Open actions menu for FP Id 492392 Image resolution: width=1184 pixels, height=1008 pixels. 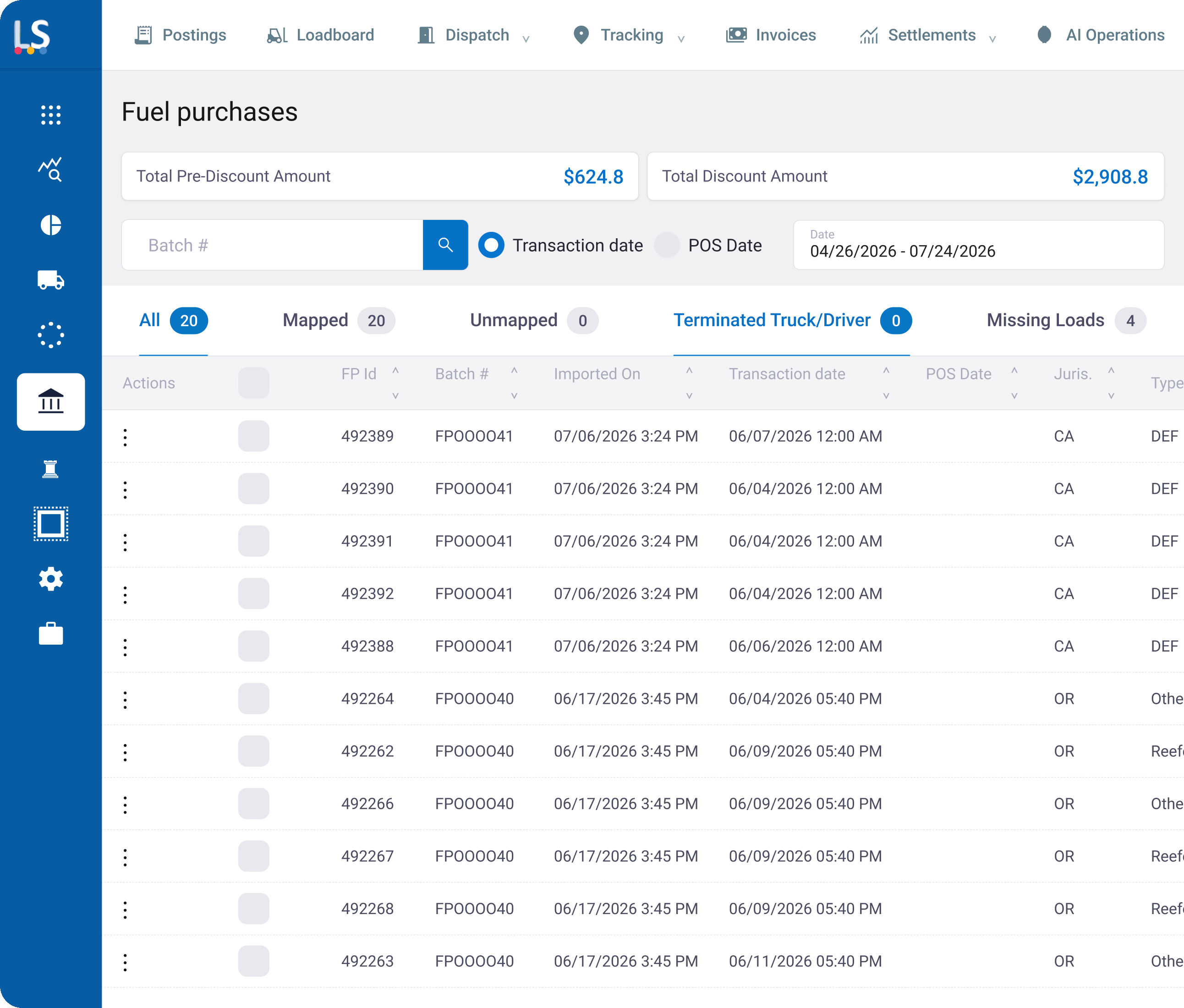[x=125, y=595]
